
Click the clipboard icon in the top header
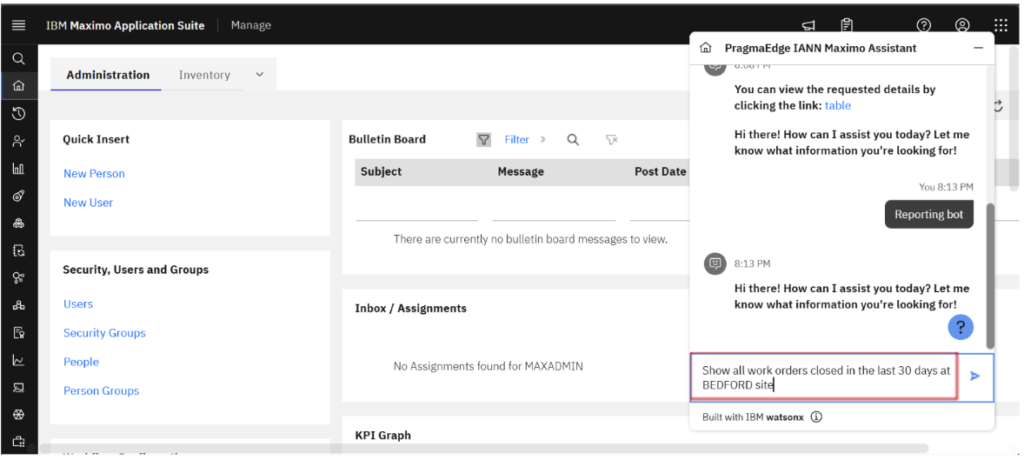pyautogui.click(x=846, y=25)
